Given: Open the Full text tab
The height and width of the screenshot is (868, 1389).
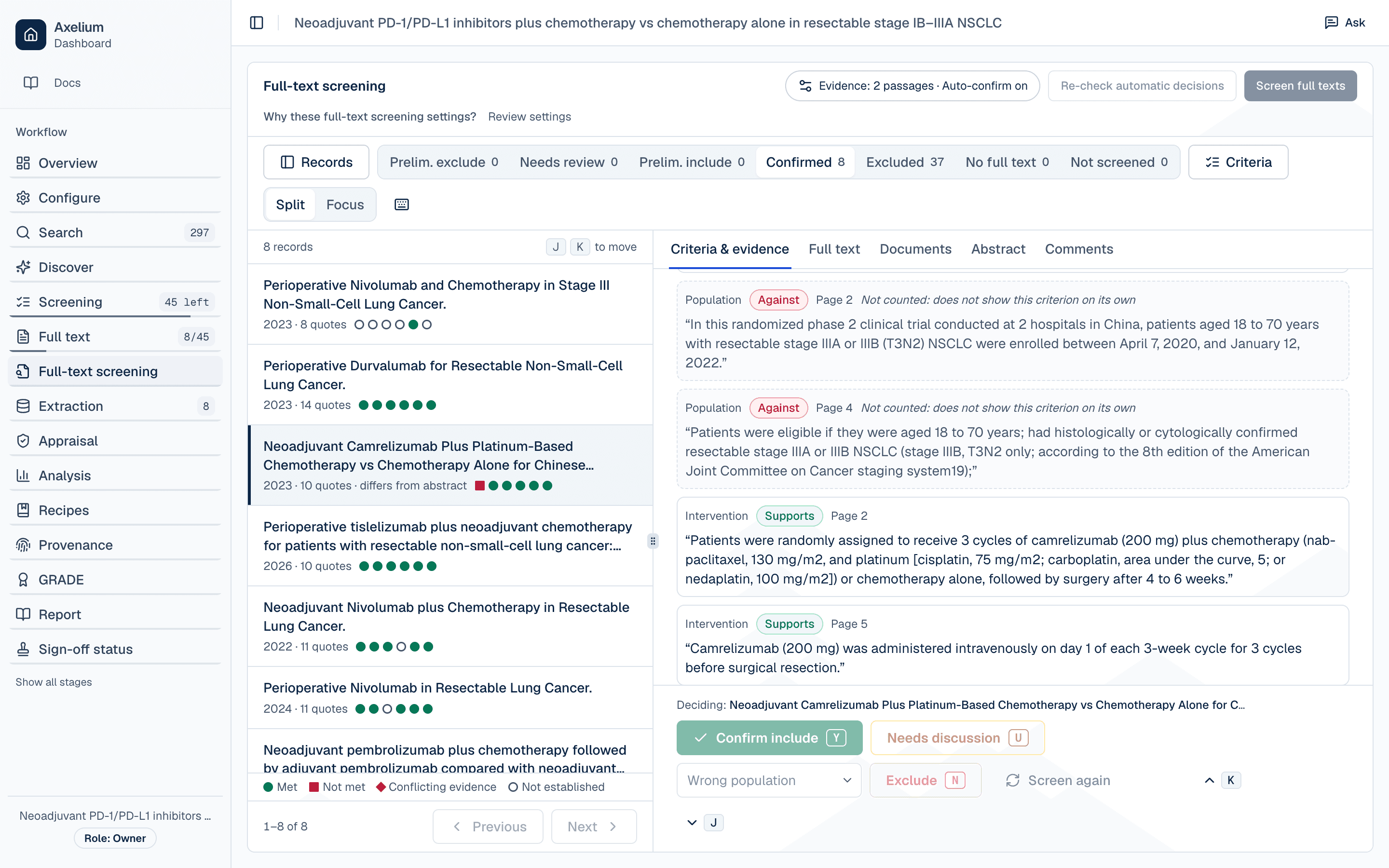Looking at the screenshot, I should click(834, 248).
